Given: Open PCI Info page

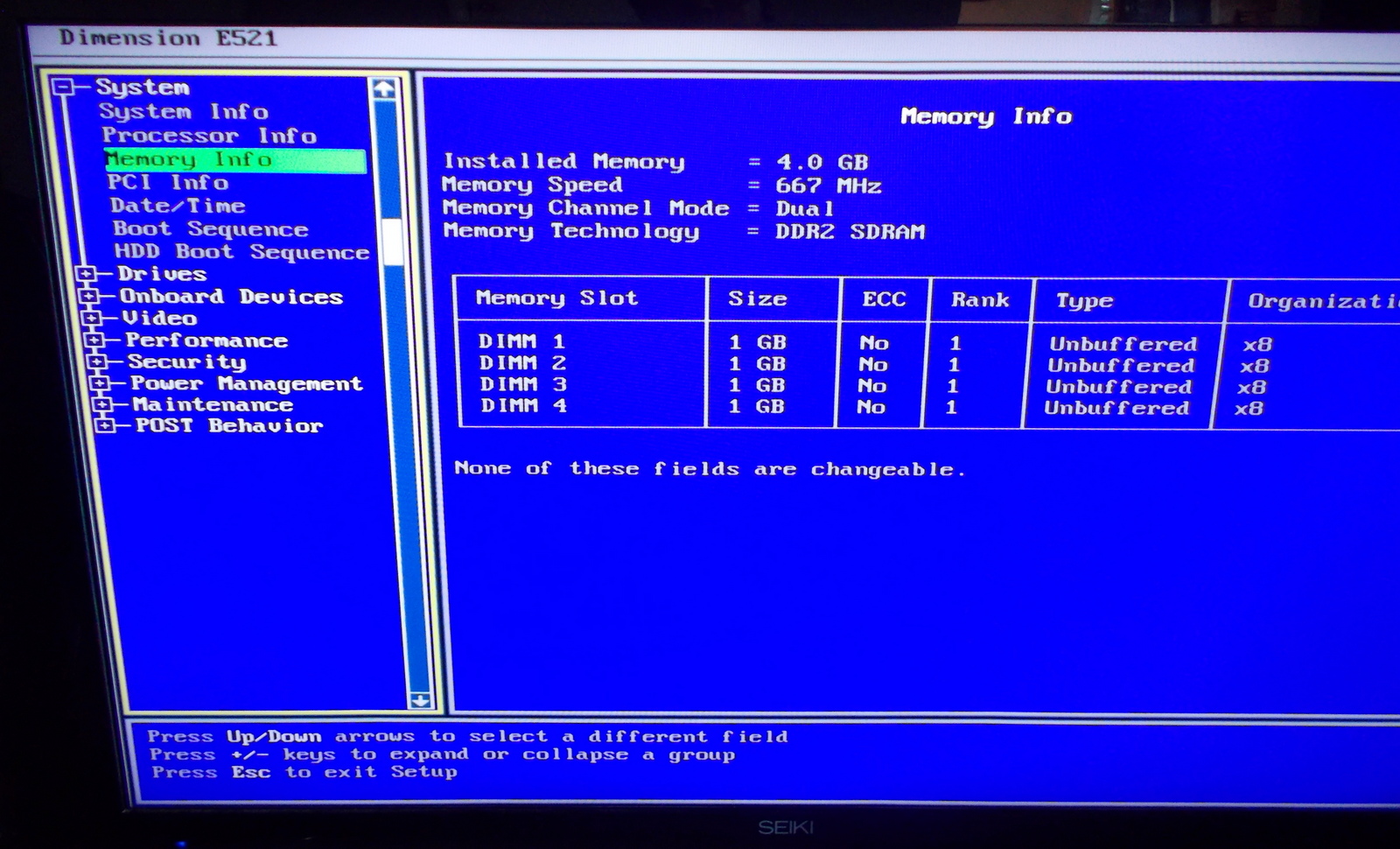Looking at the screenshot, I should (x=168, y=182).
